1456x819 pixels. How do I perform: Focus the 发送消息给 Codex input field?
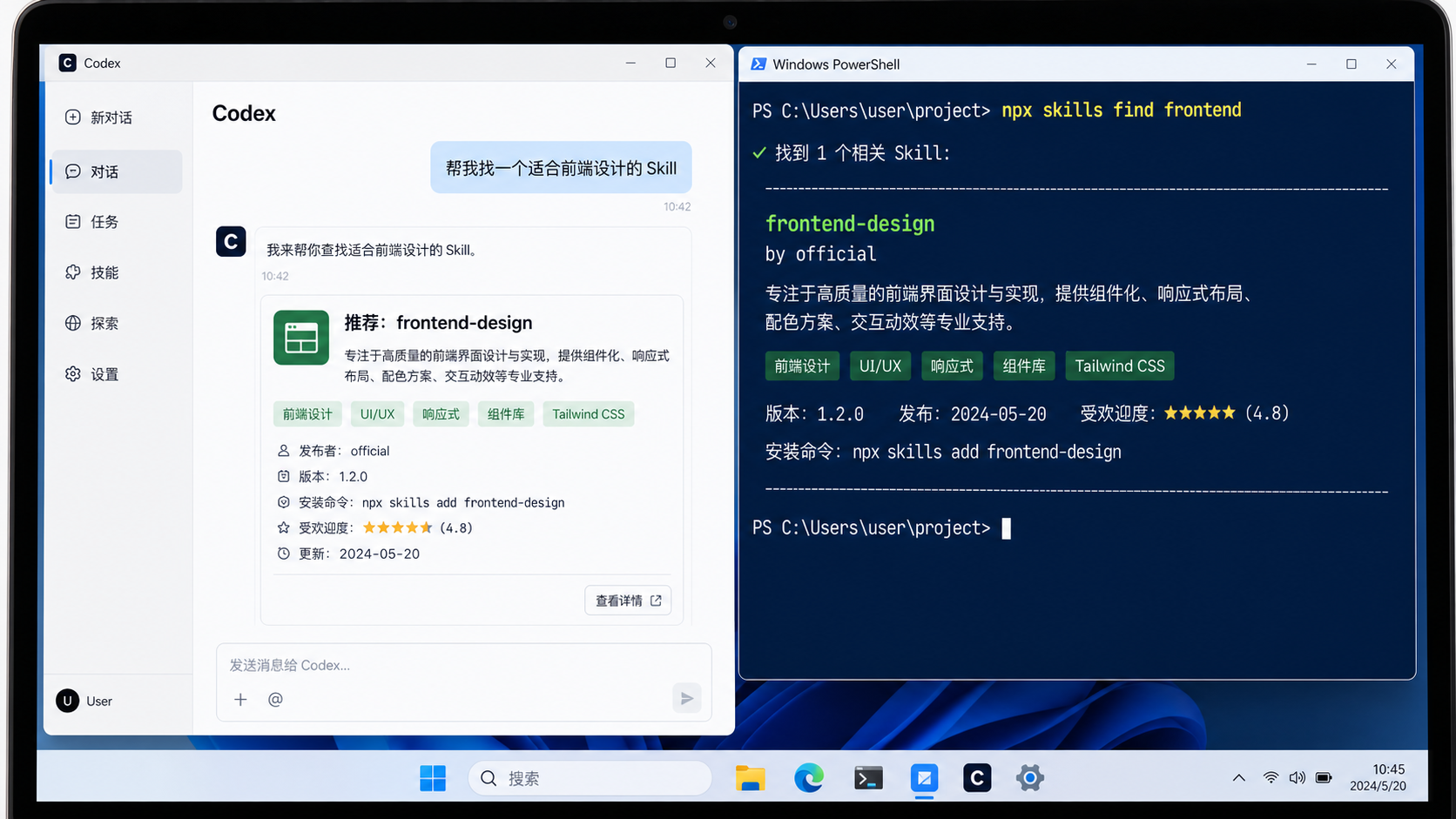(x=463, y=665)
